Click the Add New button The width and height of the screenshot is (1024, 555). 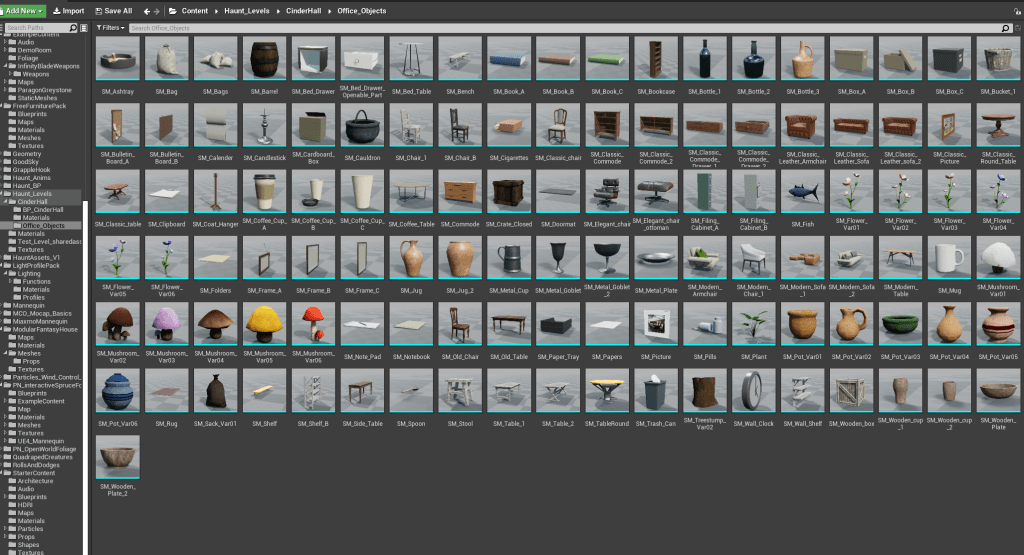[x=23, y=10]
